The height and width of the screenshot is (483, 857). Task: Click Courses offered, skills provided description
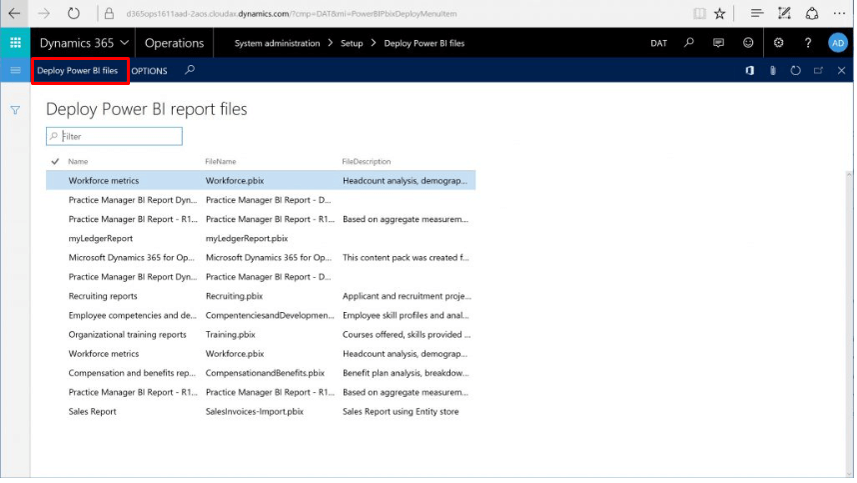tap(406, 334)
